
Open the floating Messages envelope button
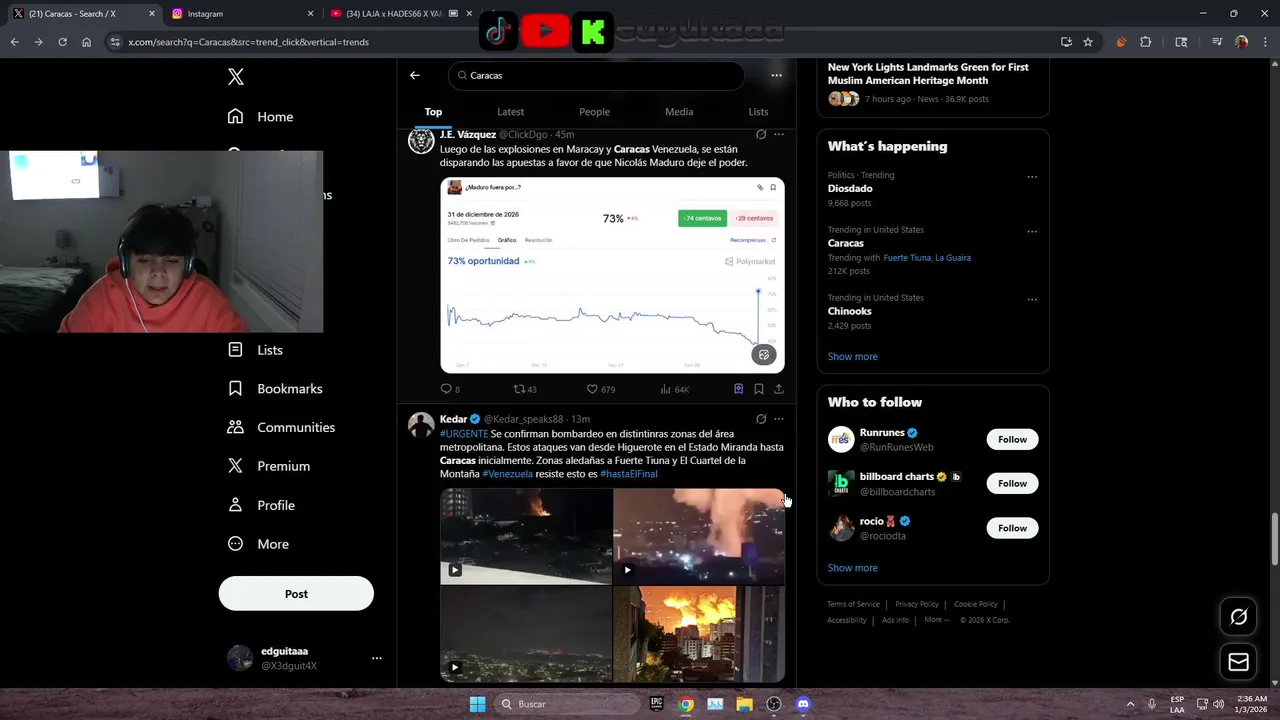point(1238,662)
